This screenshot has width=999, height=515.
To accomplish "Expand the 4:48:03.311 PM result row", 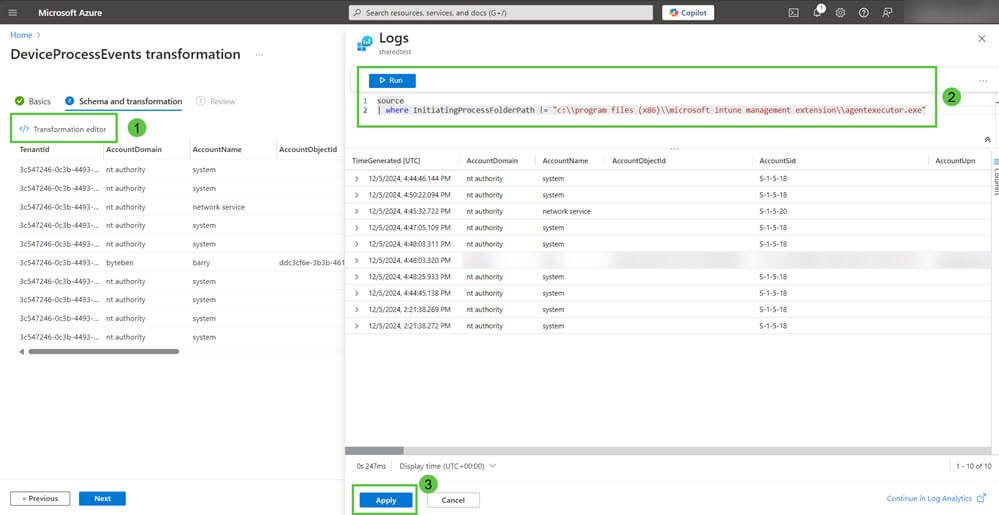I will click(357, 244).
